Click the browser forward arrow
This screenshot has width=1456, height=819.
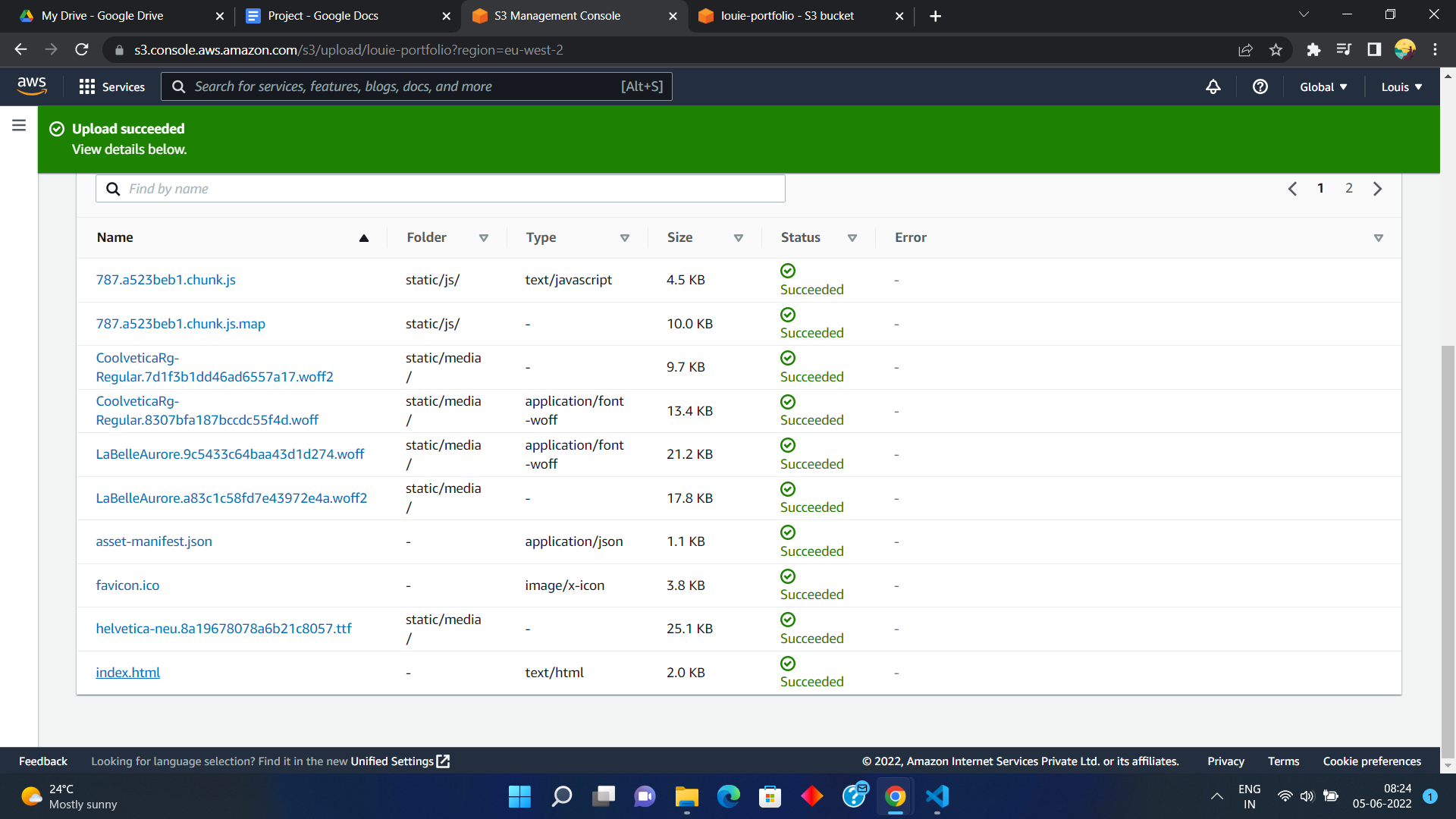point(51,49)
